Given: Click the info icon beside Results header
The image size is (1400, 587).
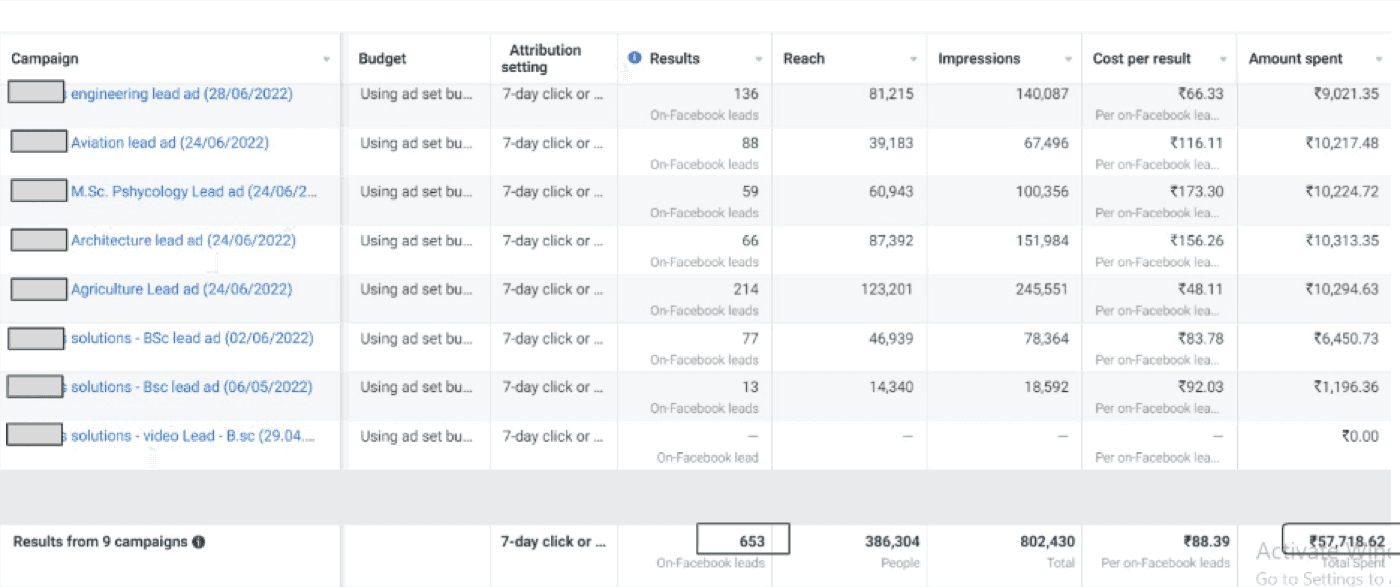Looking at the screenshot, I should click(x=634, y=58).
